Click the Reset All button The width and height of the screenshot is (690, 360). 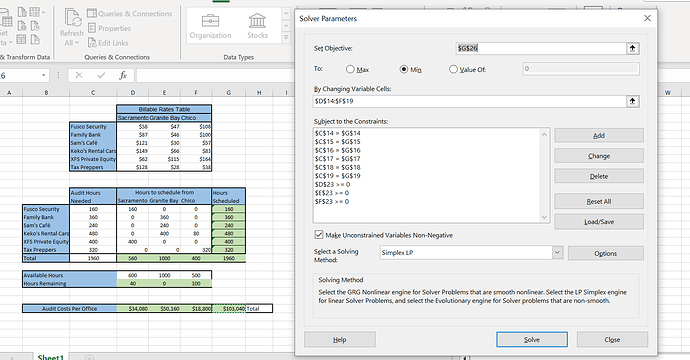tap(598, 201)
